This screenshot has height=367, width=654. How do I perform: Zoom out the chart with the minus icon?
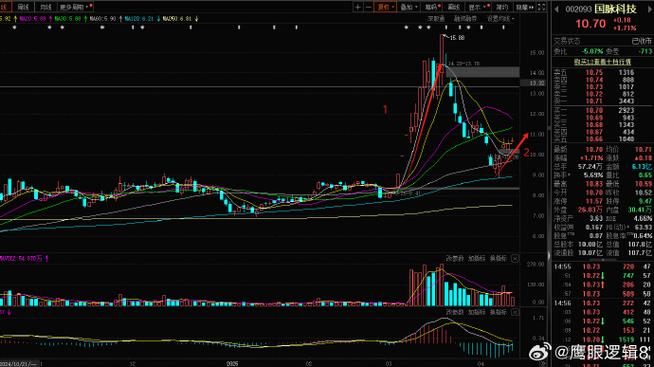368,7
